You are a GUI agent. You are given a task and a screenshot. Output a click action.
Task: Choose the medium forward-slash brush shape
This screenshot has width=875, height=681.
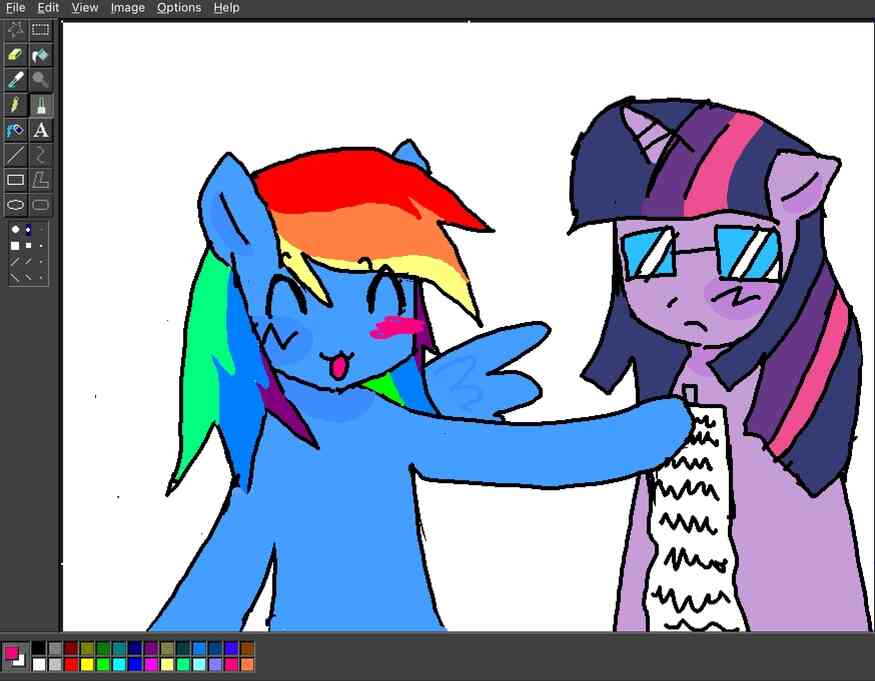(28, 261)
